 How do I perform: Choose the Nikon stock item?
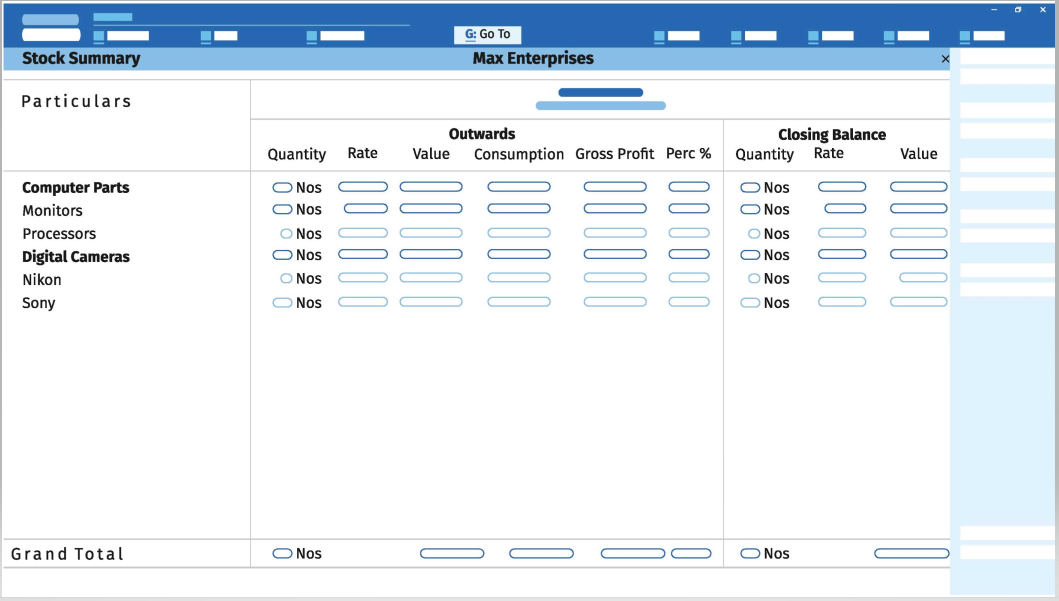(42, 280)
